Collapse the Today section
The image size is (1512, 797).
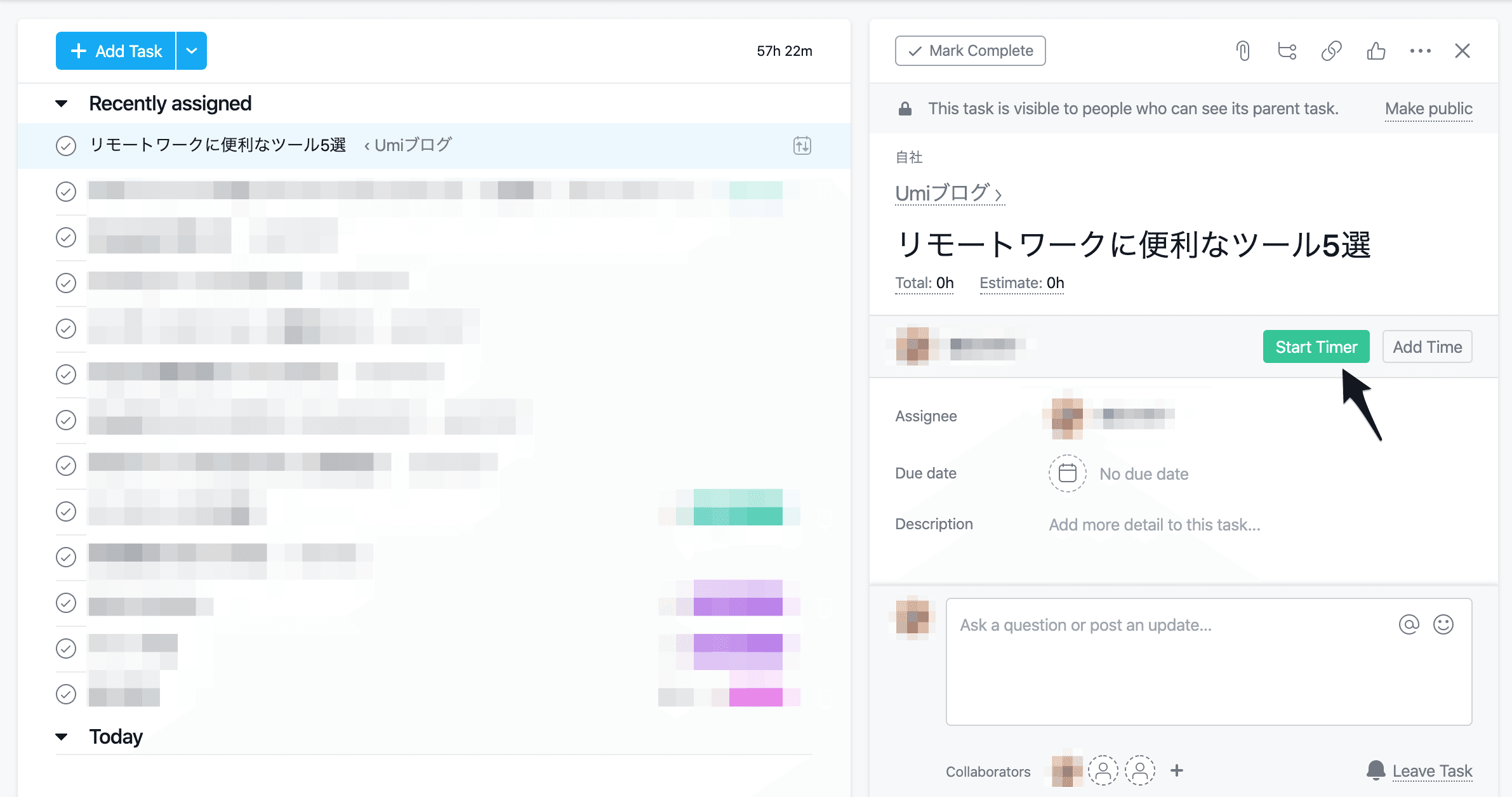[62, 737]
